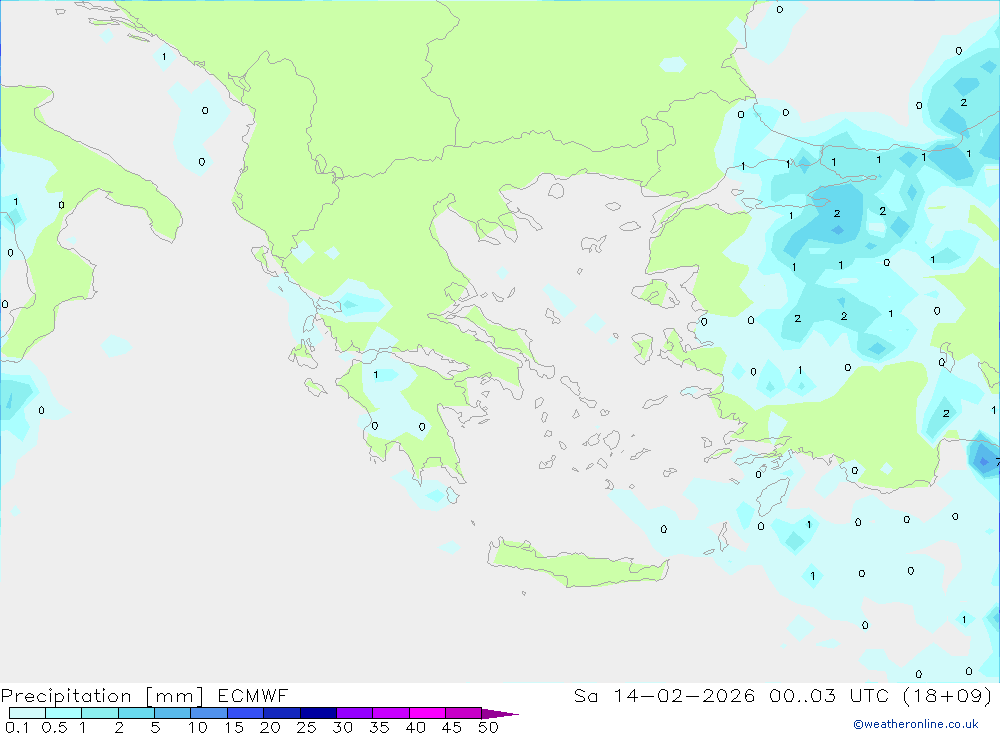This screenshot has width=1000, height=733.
Task: Click the 'Sa 14-02-2026' date text
Action: pos(664,695)
